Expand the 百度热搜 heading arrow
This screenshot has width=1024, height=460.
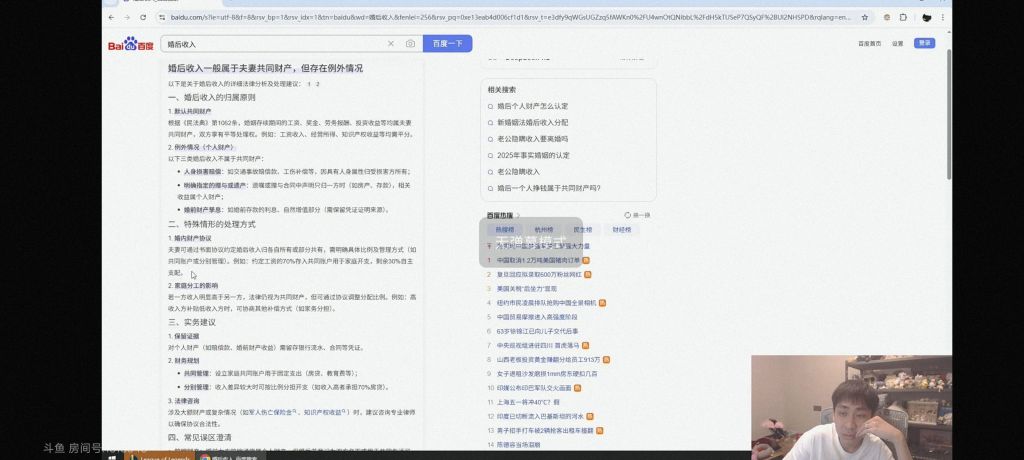pos(520,215)
